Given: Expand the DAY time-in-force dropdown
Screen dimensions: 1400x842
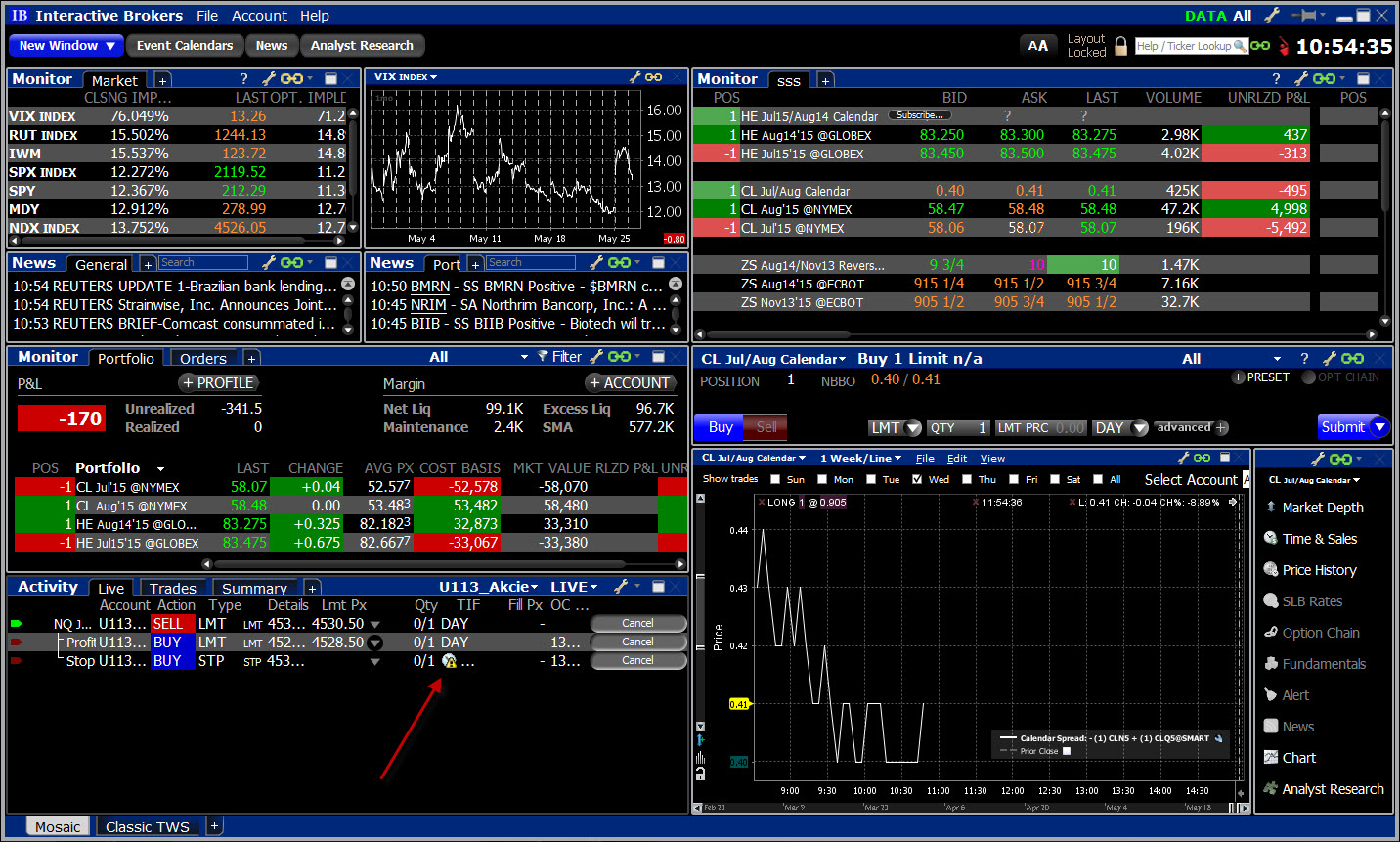Looking at the screenshot, I should (1139, 428).
